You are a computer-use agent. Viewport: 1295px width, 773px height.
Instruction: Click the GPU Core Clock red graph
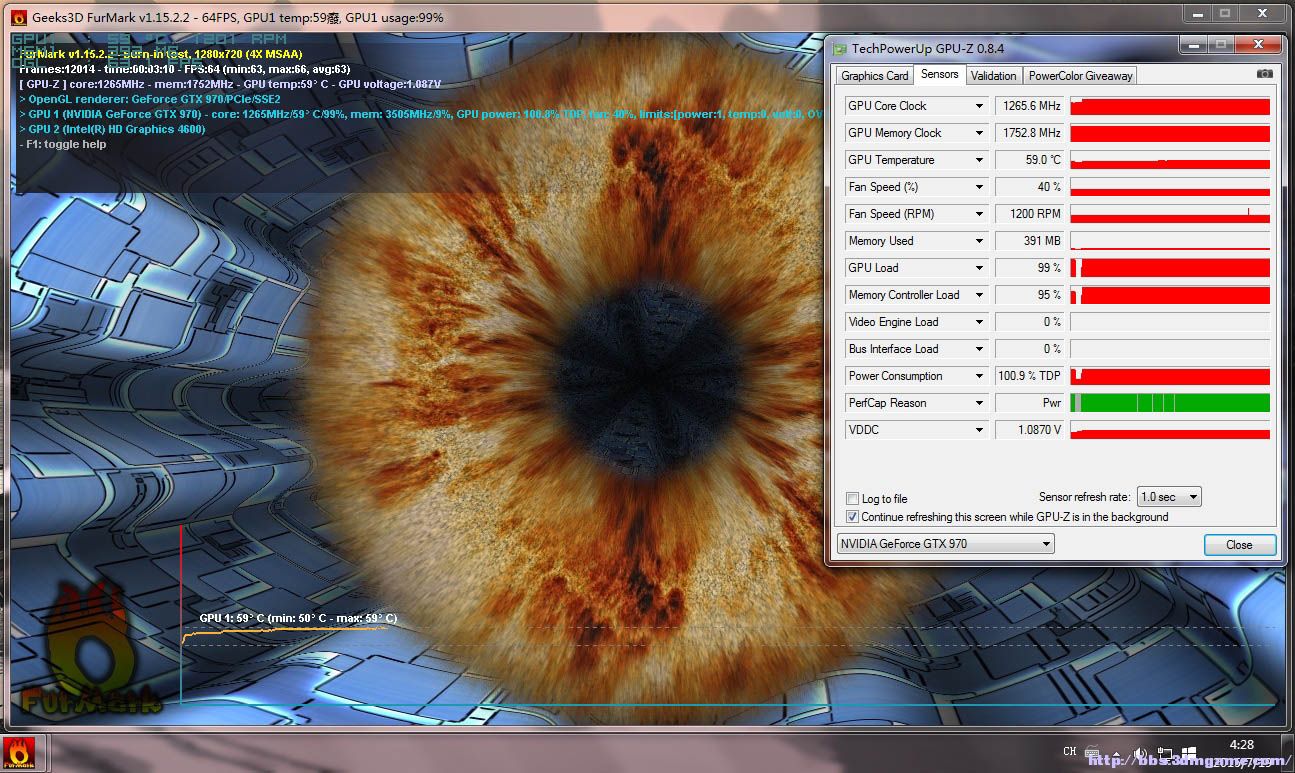[x=1170, y=106]
